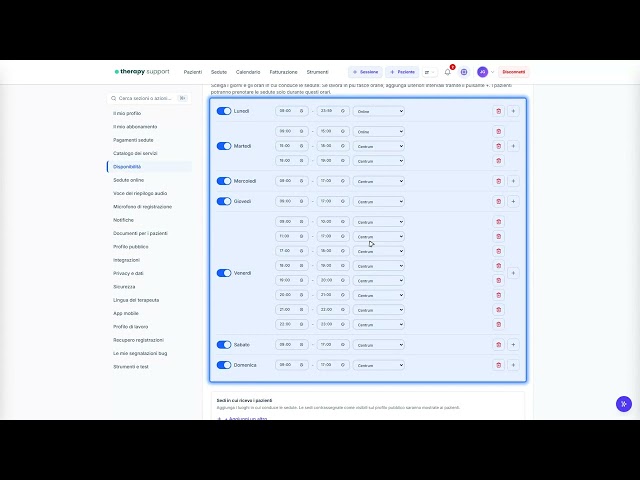Delete the Domenica time slot

pyautogui.click(x=498, y=365)
